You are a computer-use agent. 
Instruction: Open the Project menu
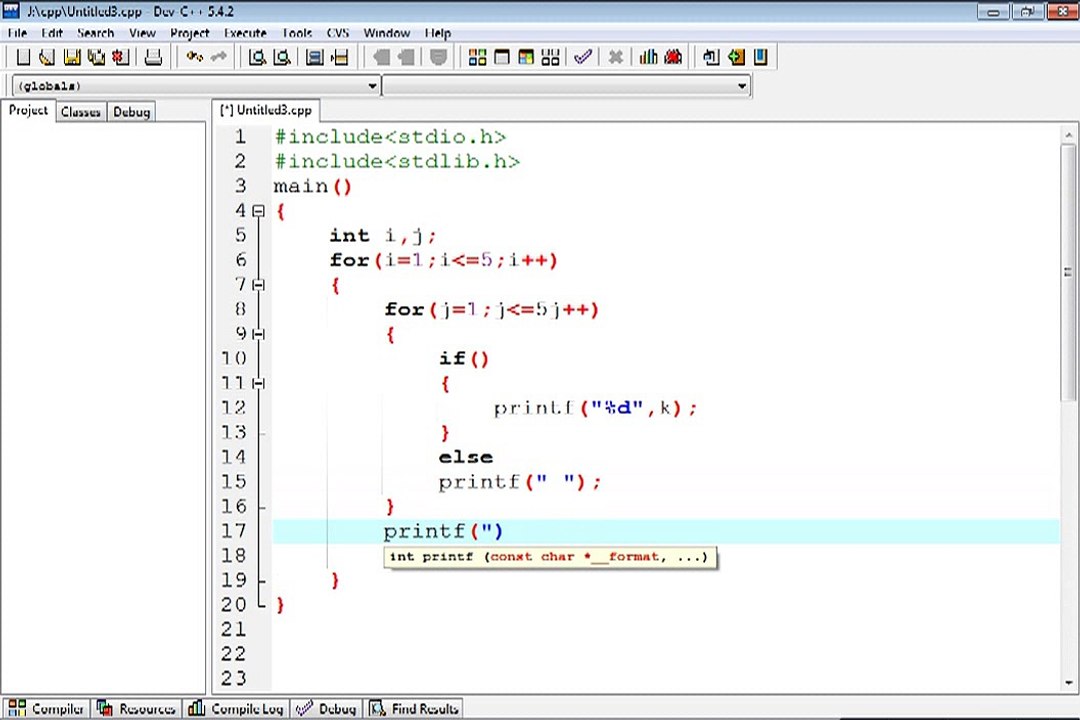pyautogui.click(x=189, y=32)
